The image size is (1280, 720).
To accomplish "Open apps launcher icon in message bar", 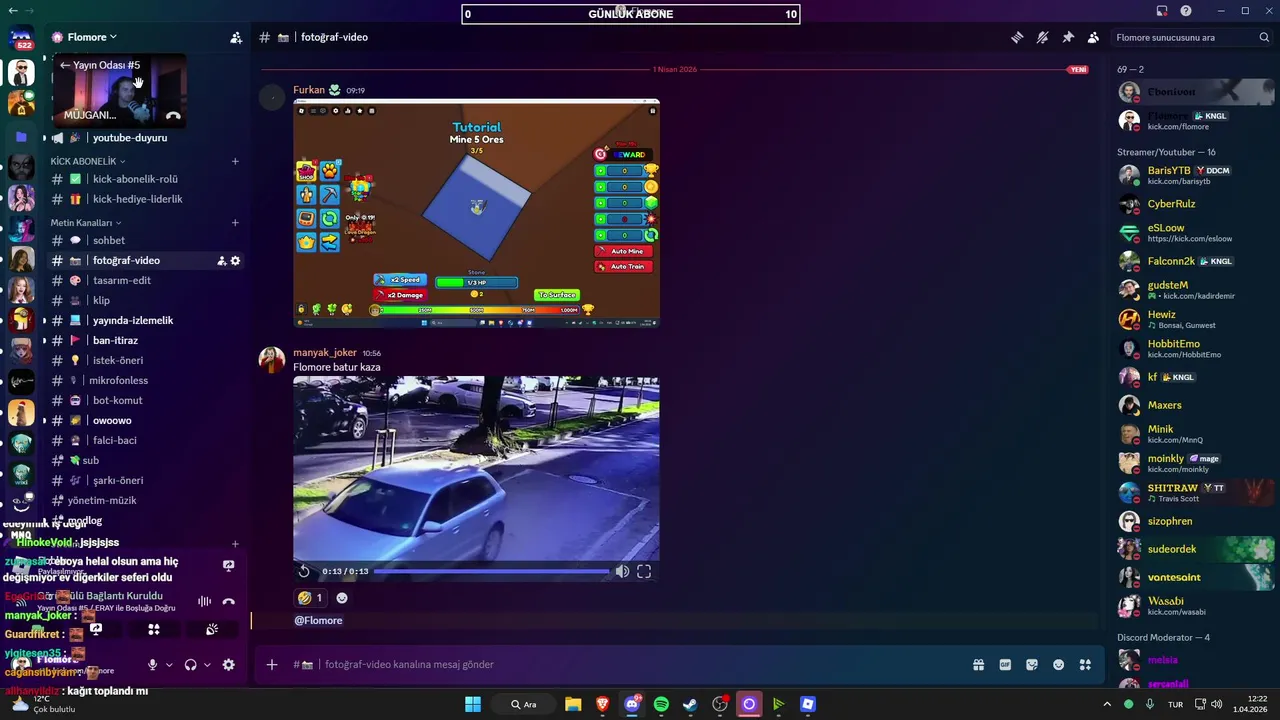I will tap(1085, 665).
